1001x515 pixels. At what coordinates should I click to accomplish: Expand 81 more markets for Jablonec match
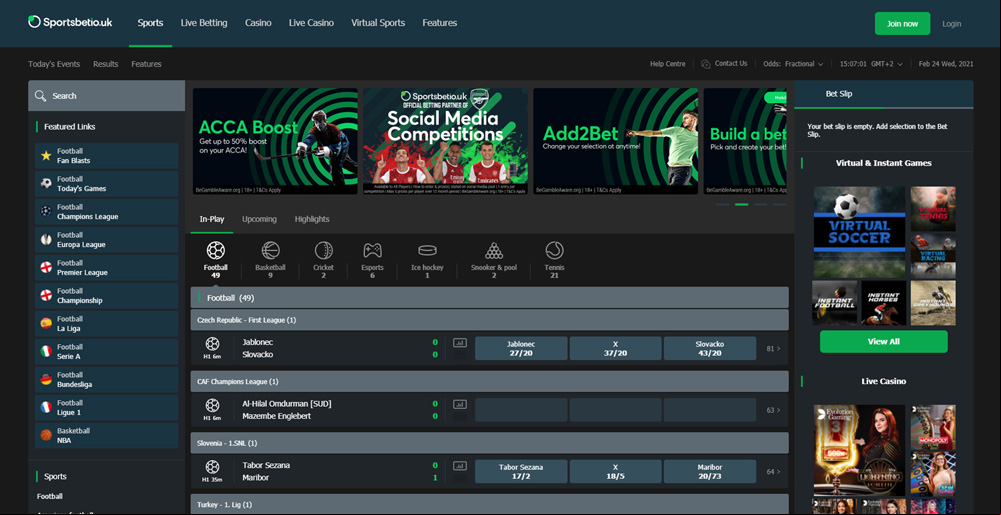point(773,349)
